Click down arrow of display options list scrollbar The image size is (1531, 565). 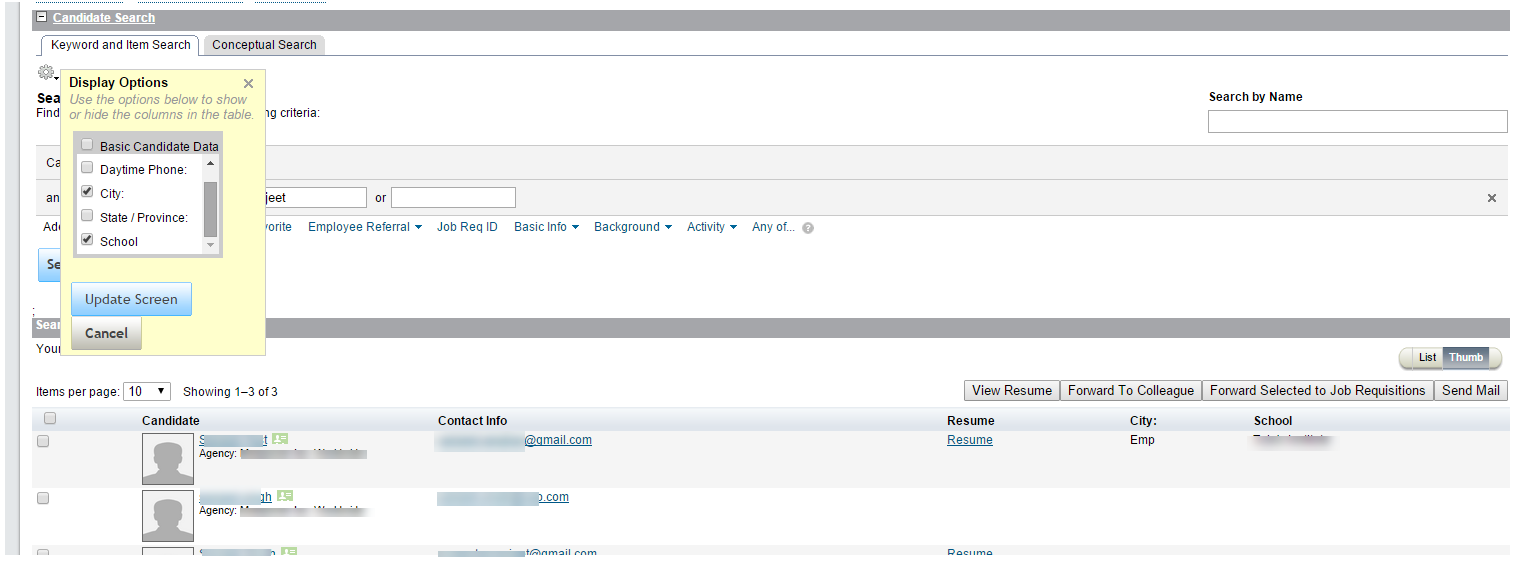210,245
